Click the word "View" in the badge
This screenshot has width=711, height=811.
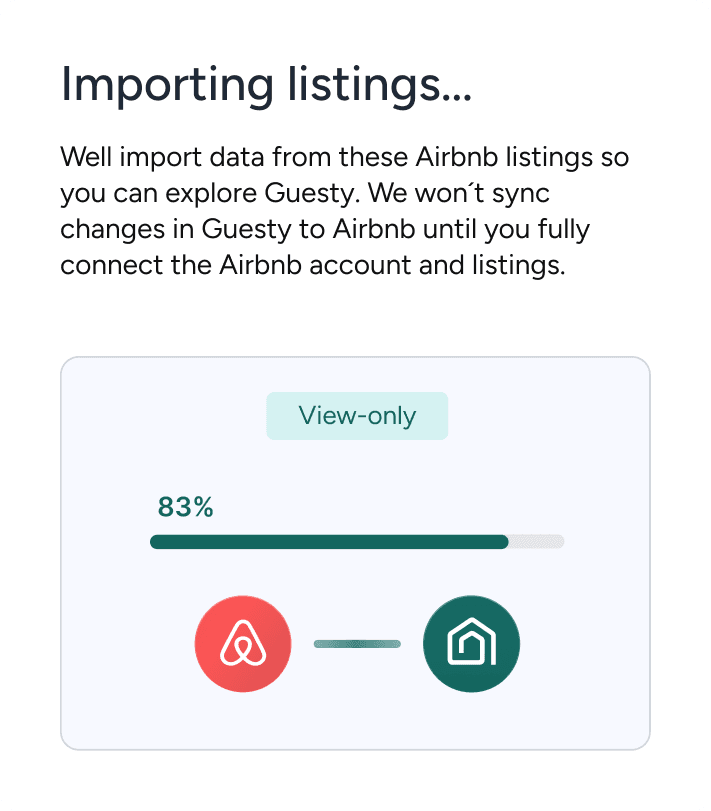tap(323, 416)
